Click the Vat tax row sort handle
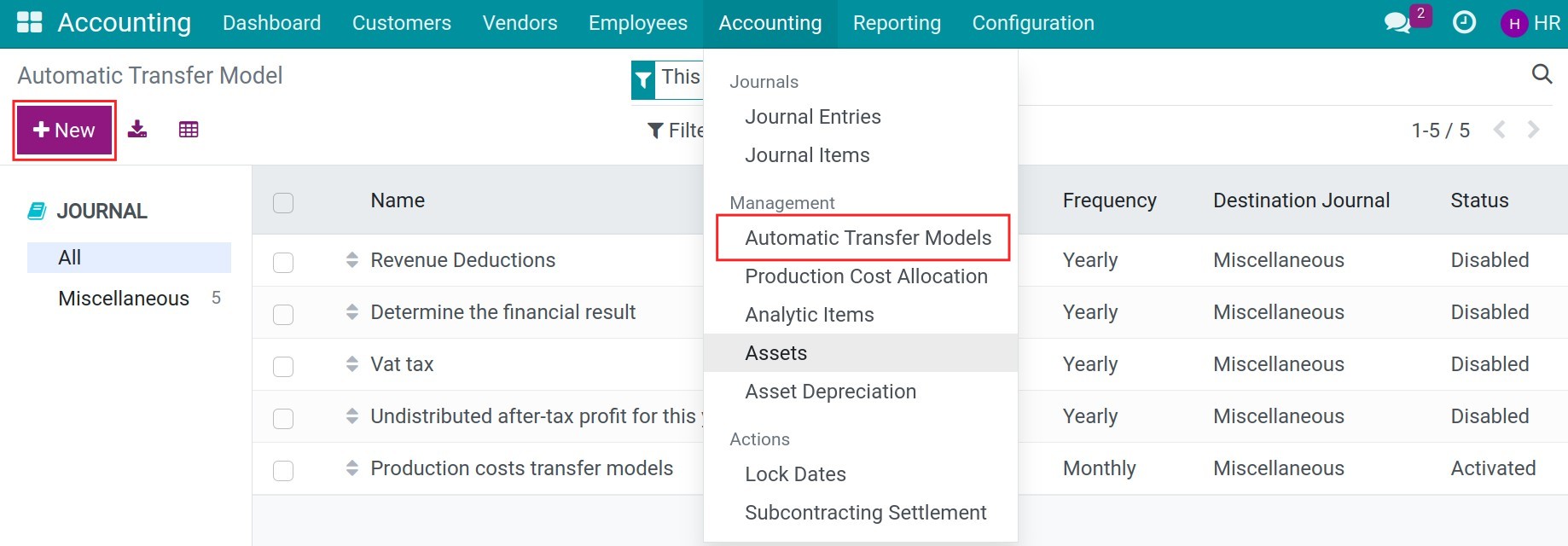The height and width of the screenshot is (546, 1568). [352, 364]
